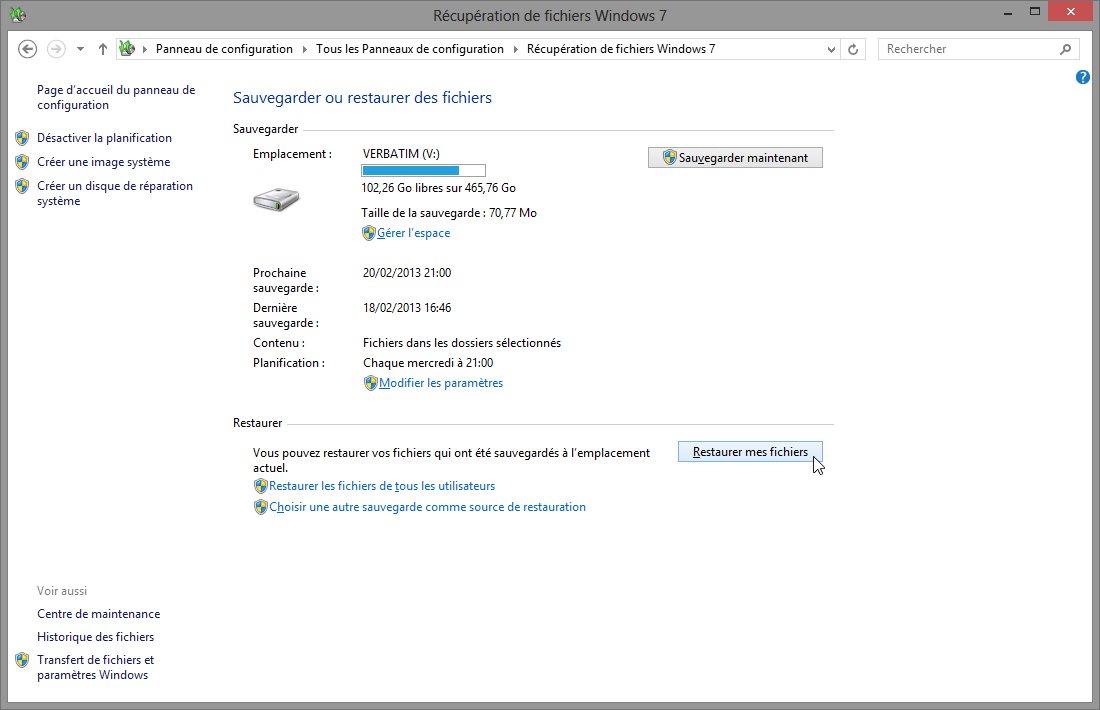The width and height of the screenshot is (1100, 710).
Task: Click the control panel icon in the address bar
Action: 127,48
